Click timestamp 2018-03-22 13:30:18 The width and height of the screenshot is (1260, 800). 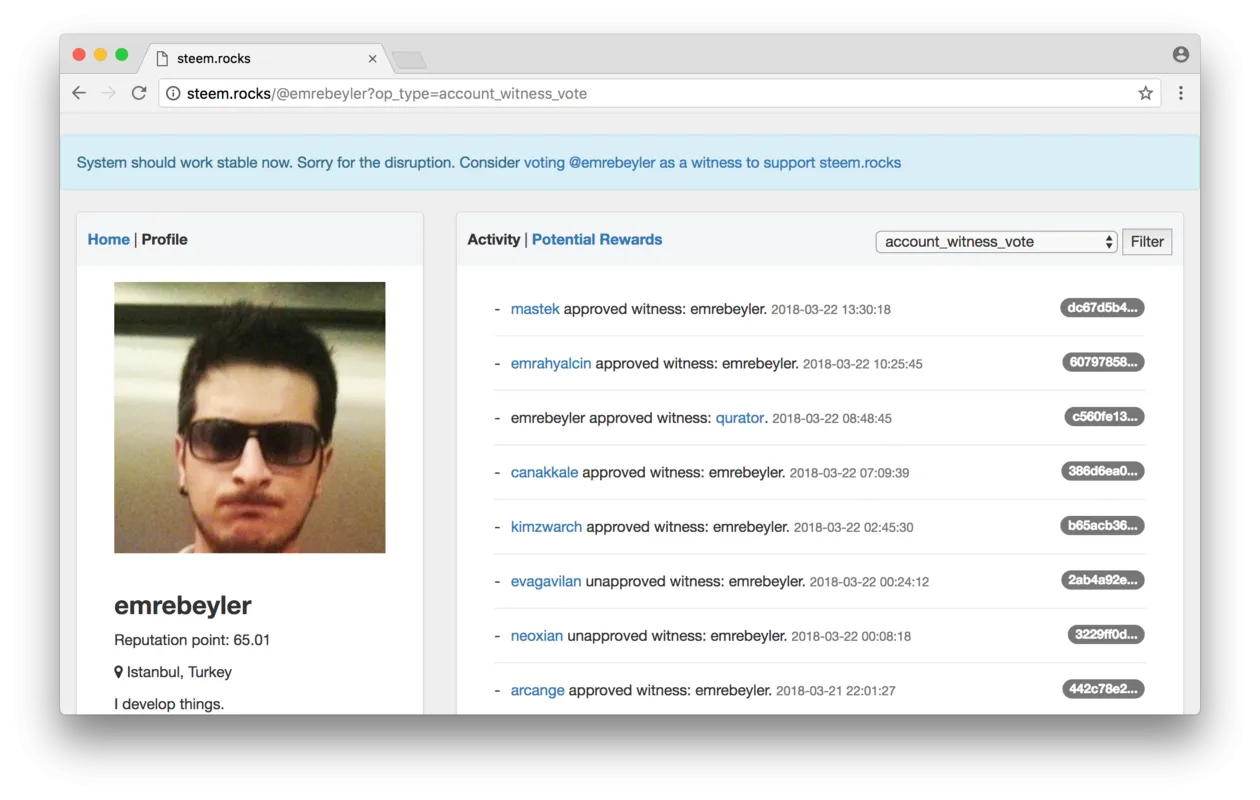pos(831,310)
